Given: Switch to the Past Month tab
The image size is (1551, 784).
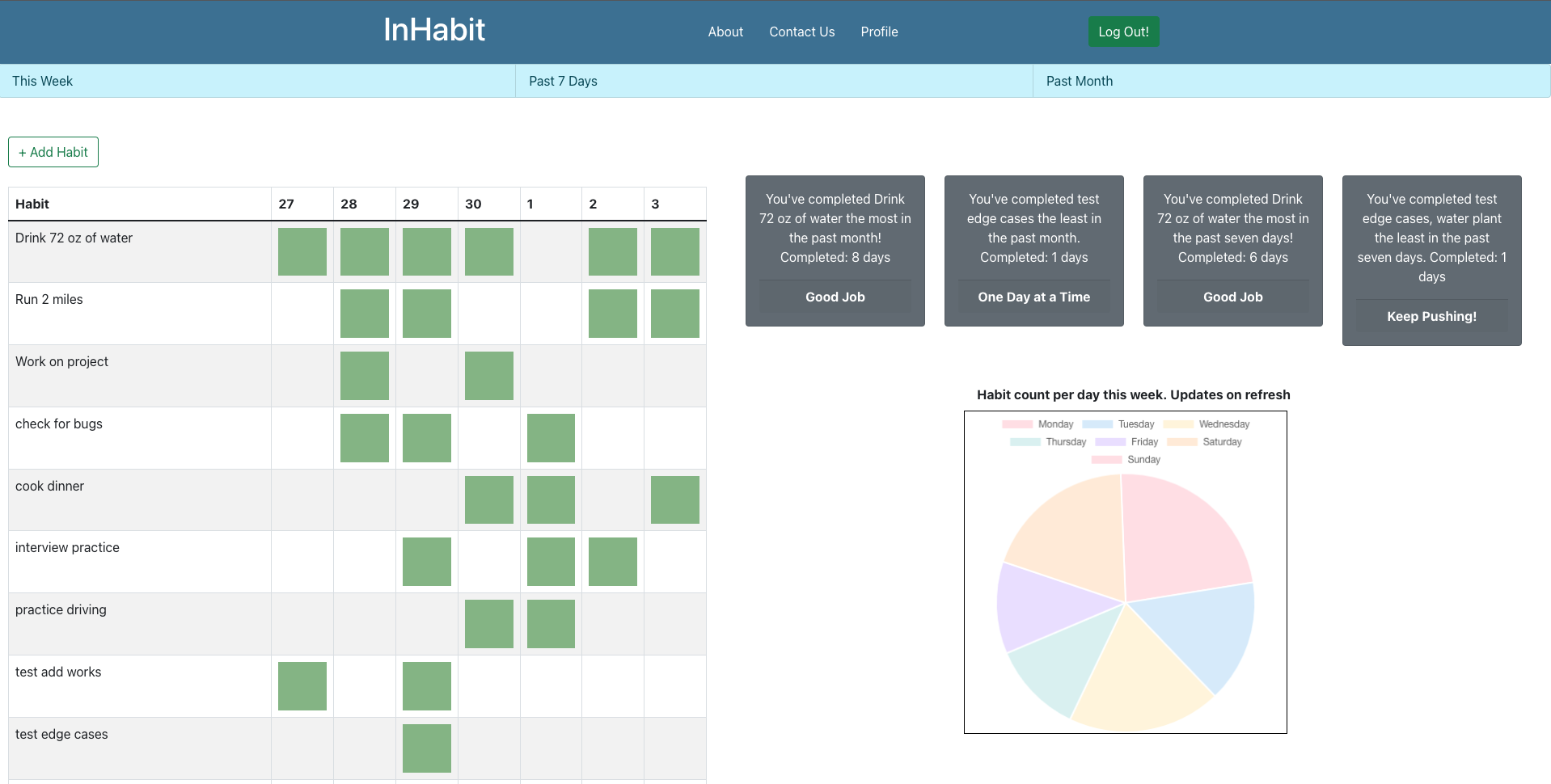Looking at the screenshot, I should (1079, 81).
